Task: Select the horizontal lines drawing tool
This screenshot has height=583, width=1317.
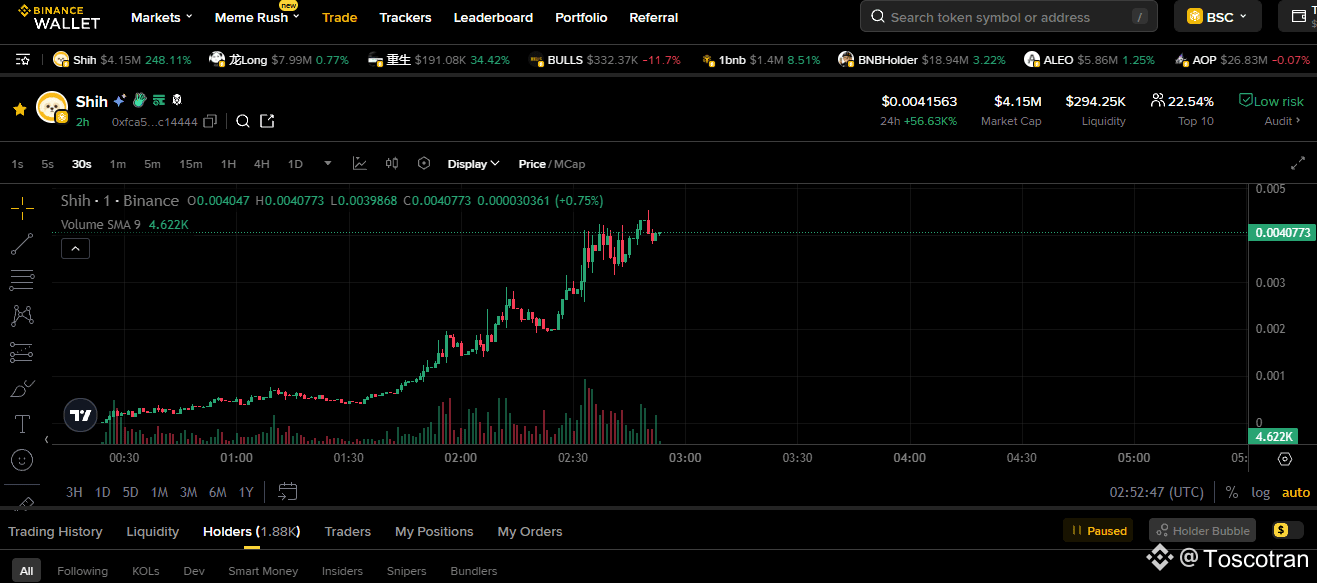Action: pyautogui.click(x=22, y=280)
